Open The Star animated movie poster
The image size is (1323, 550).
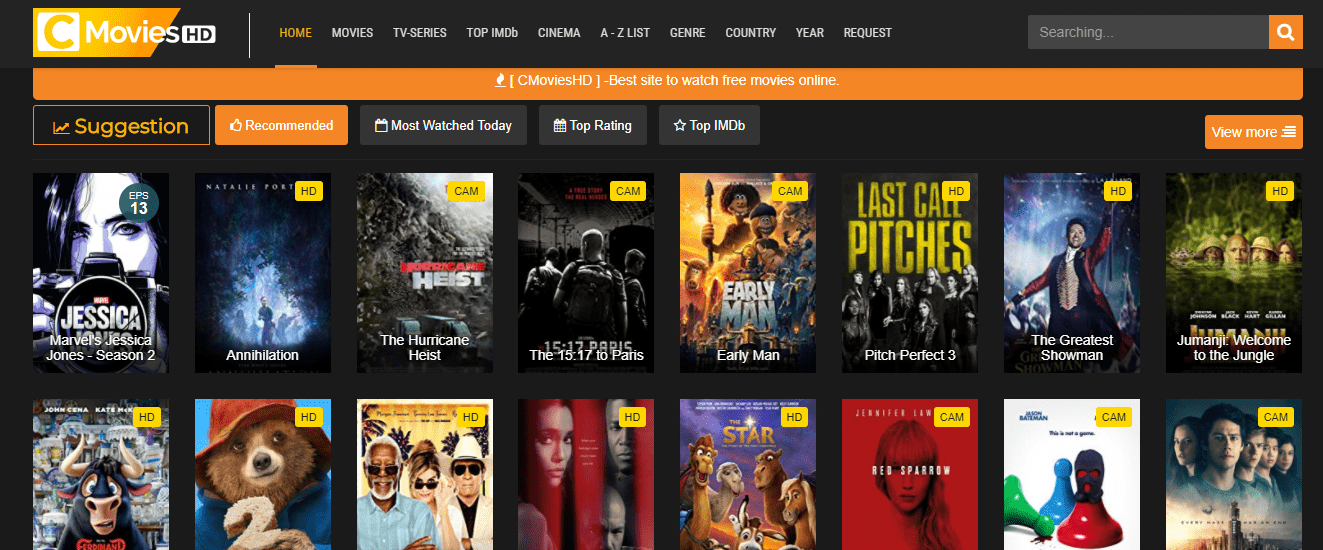click(x=748, y=475)
